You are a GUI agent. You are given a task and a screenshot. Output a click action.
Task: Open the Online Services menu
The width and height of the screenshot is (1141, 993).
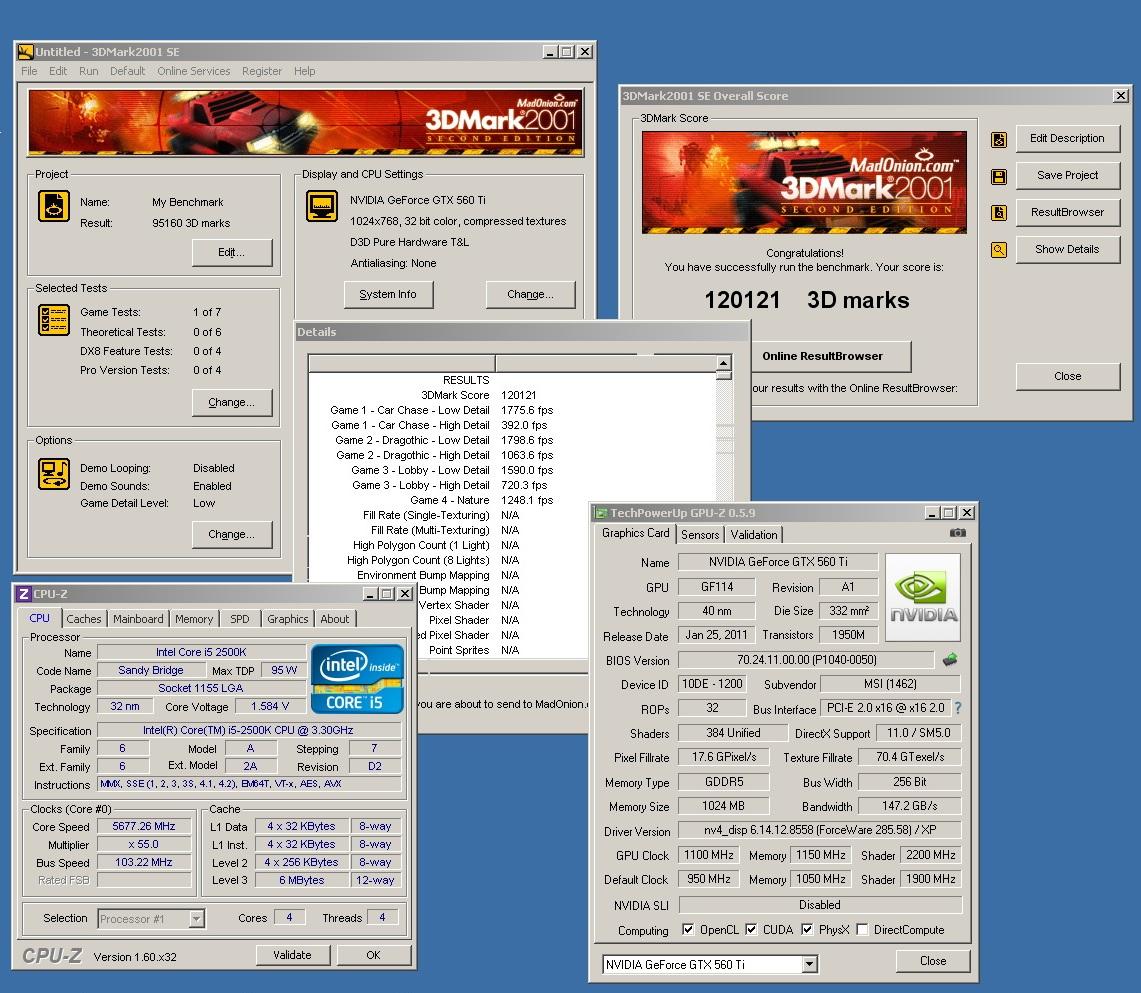tap(194, 71)
